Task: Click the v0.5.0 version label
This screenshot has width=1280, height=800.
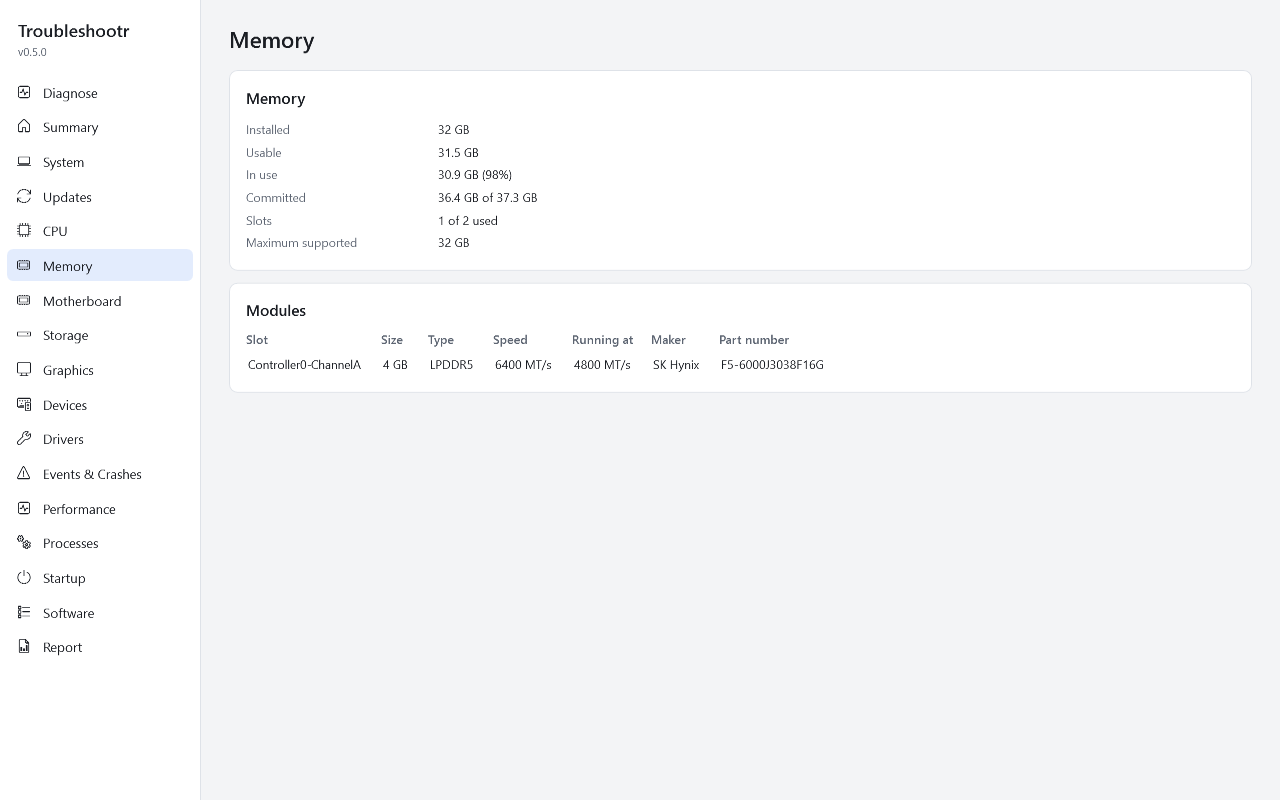Action: (32, 52)
